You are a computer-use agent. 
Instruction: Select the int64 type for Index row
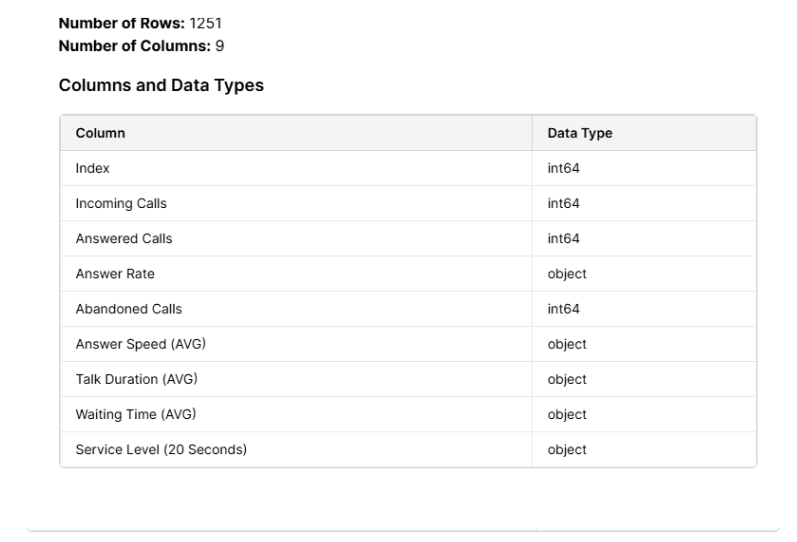click(563, 169)
